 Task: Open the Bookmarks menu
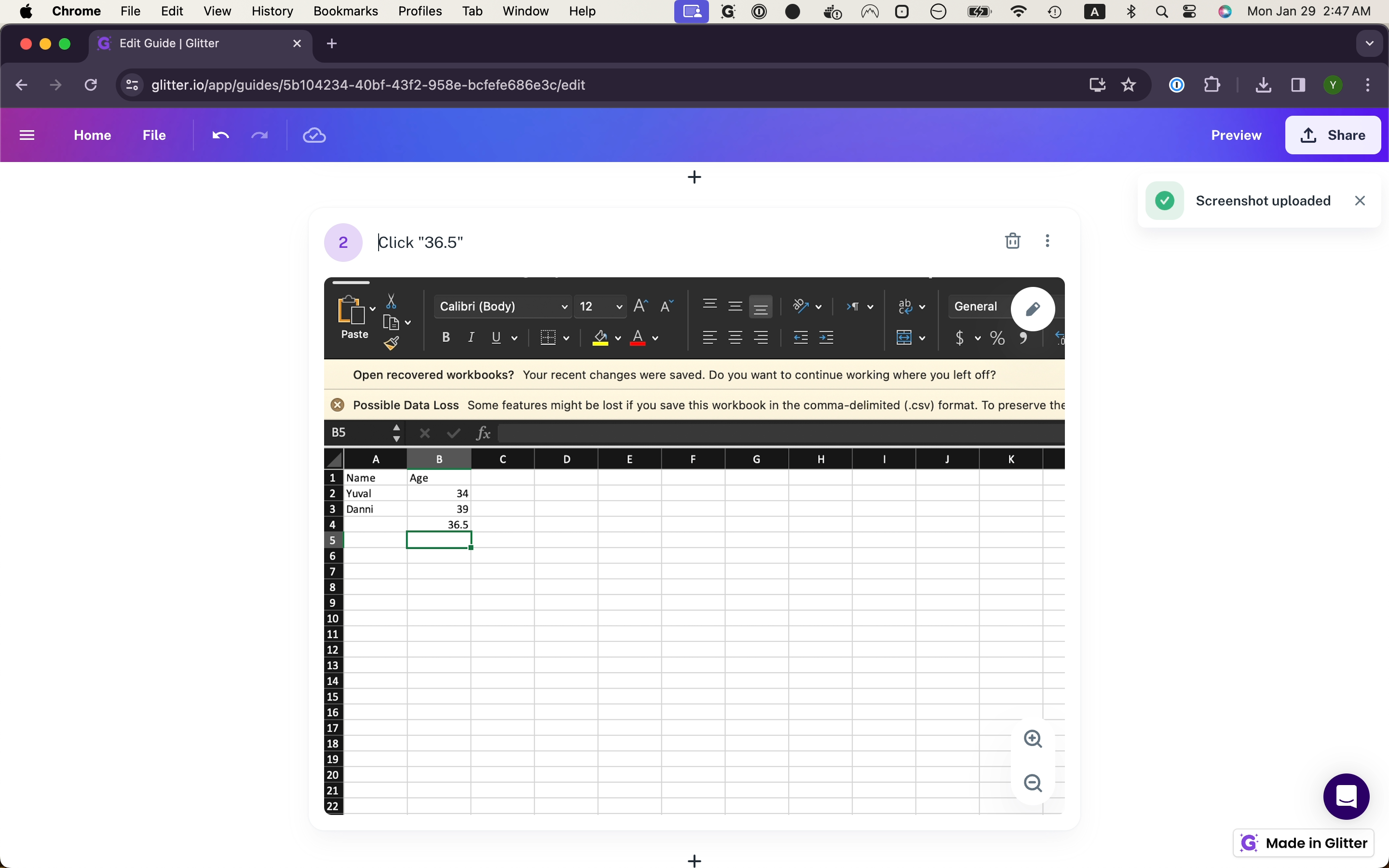tap(345, 12)
